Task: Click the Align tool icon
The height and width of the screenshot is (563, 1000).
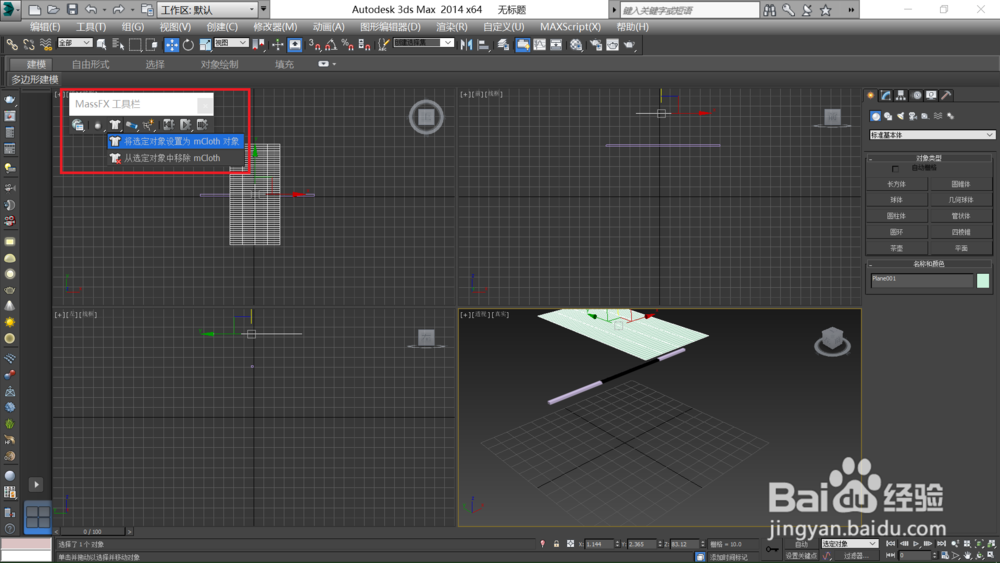Action: (483, 45)
